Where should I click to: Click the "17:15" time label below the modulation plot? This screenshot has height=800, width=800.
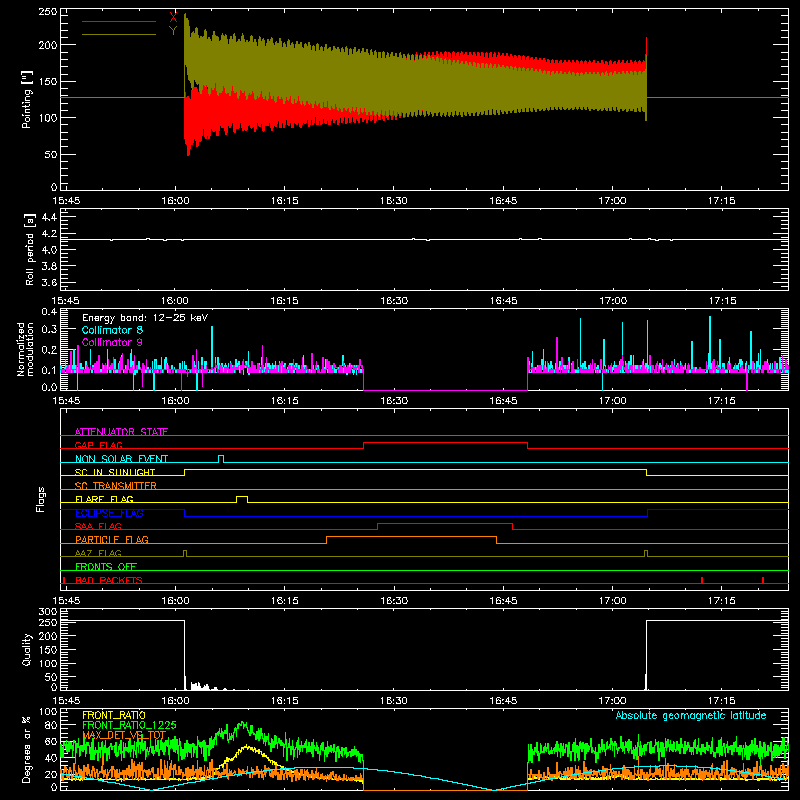[x=721, y=401]
